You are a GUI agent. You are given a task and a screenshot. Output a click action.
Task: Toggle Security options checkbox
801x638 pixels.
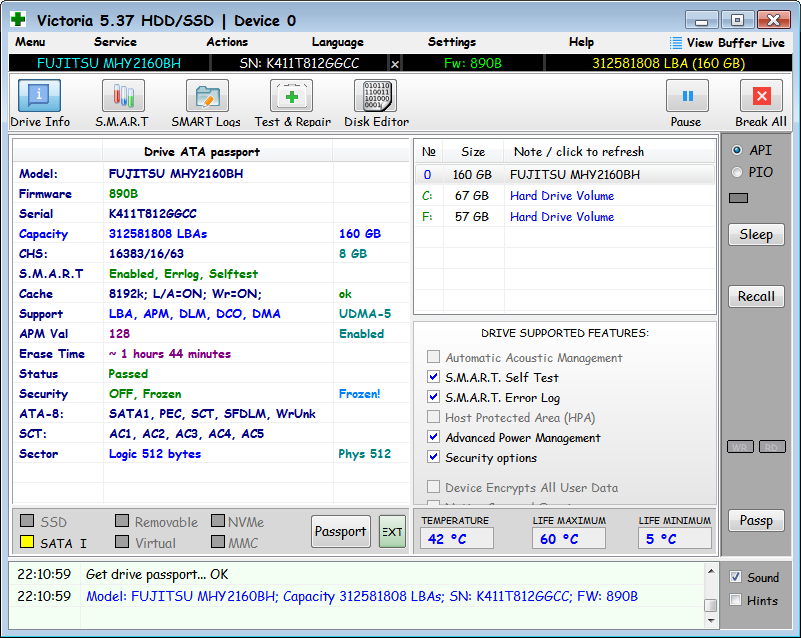tap(433, 457)
